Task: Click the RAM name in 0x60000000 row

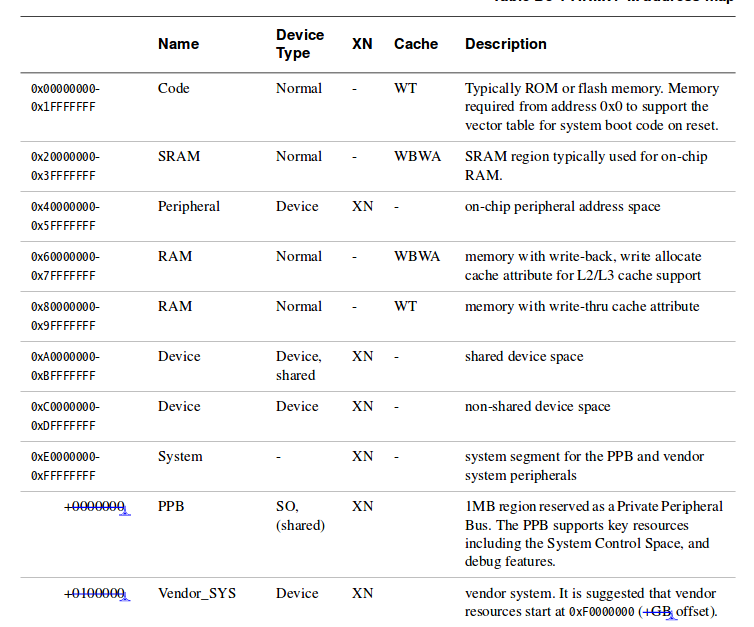Action: click(x=175, y=257)
